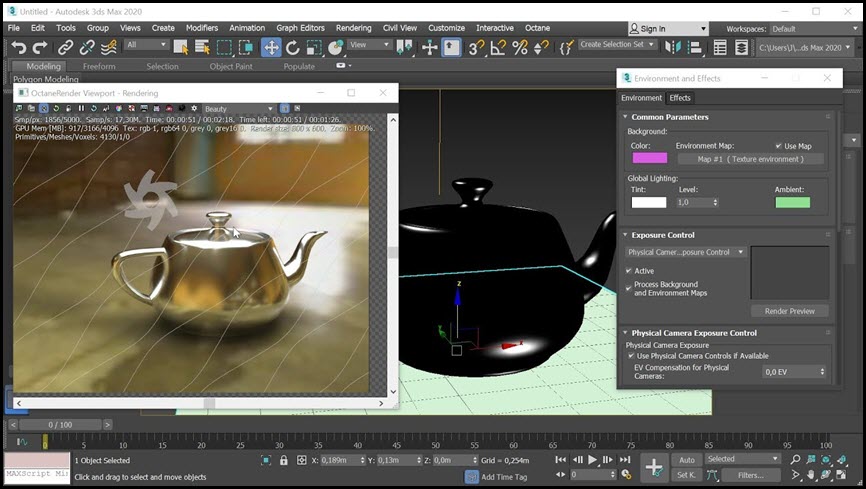Collapse Physical Camera Exposure Control rollout
The image size is (866, 489).
tap(625, 333)
